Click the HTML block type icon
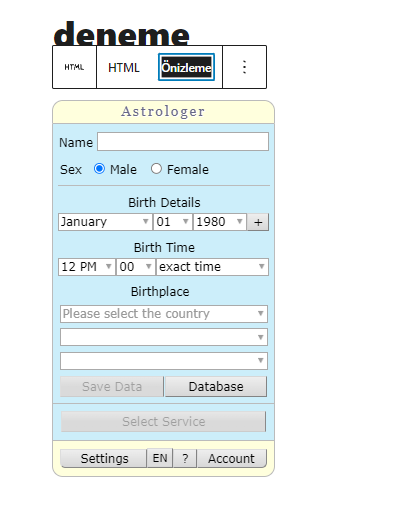 tap(74, 67)
